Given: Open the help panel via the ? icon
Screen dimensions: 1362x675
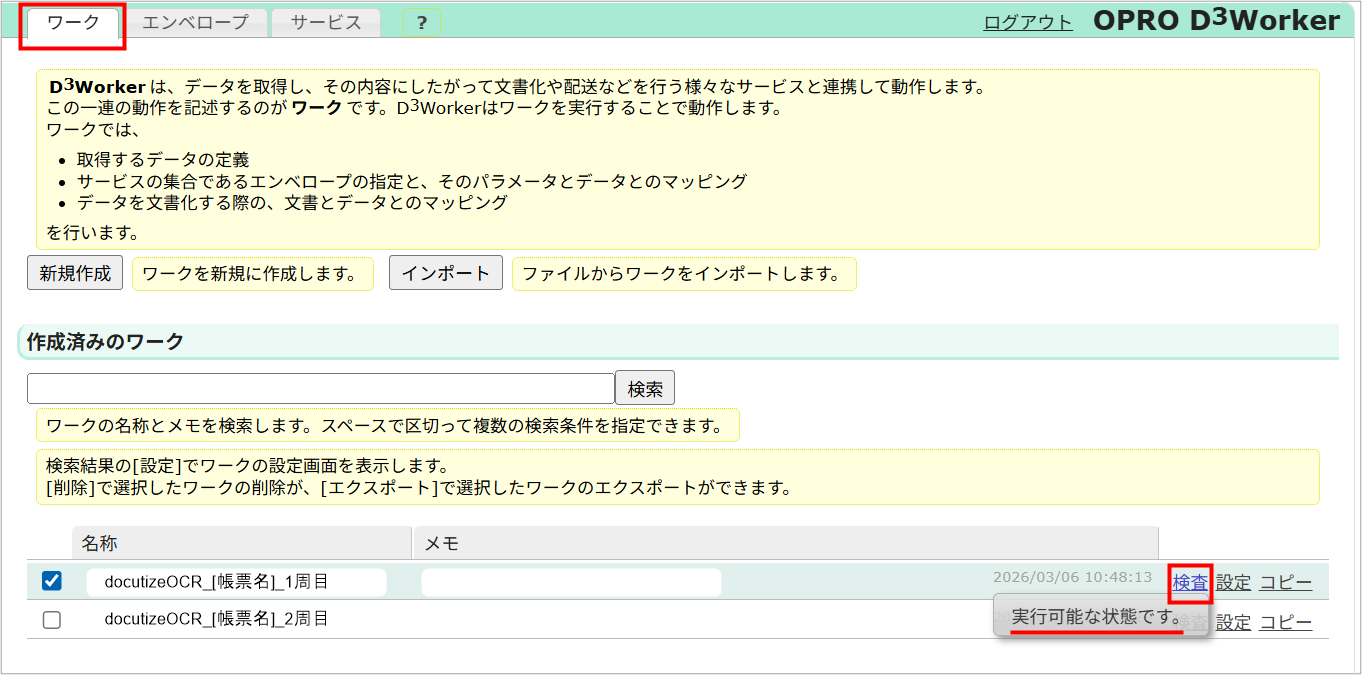Looking at the screenshot, I should coord(421,21).
